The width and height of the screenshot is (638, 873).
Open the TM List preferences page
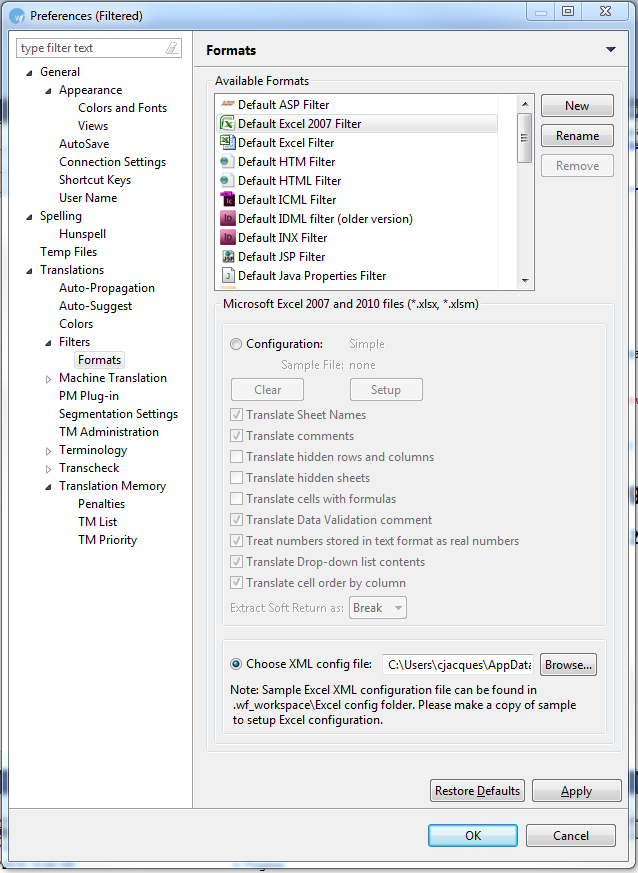click(97, 522)
